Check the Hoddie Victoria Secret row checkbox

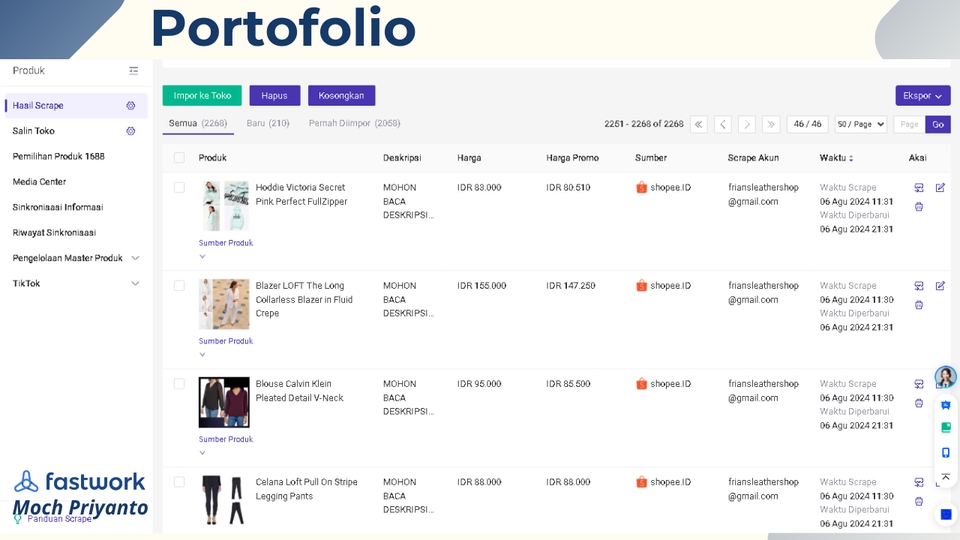pyautogui.click(x=179, y=187)
